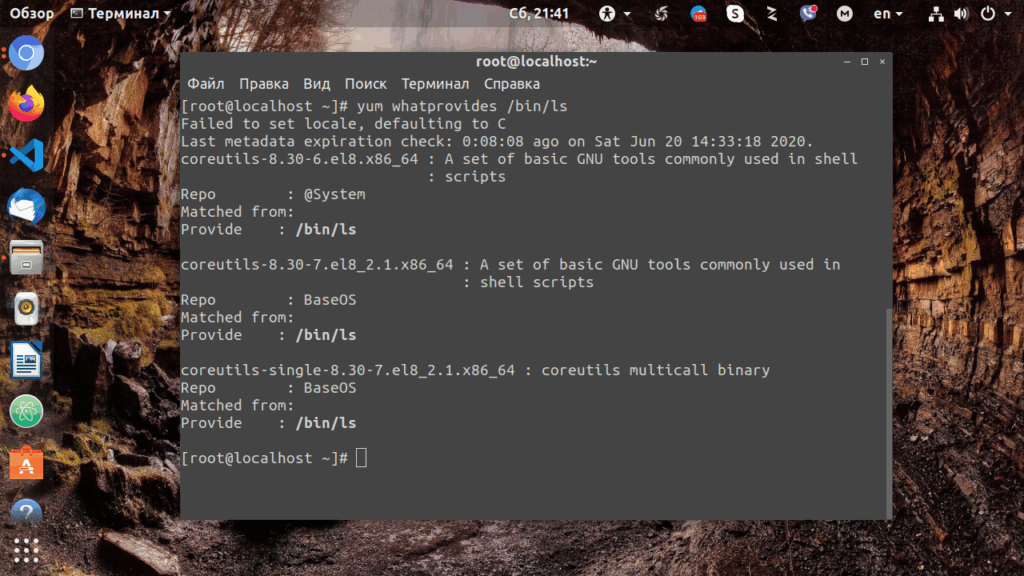Click the Viber tray icon
Viewport: 1024px width, 576px height.
(808, 13)
